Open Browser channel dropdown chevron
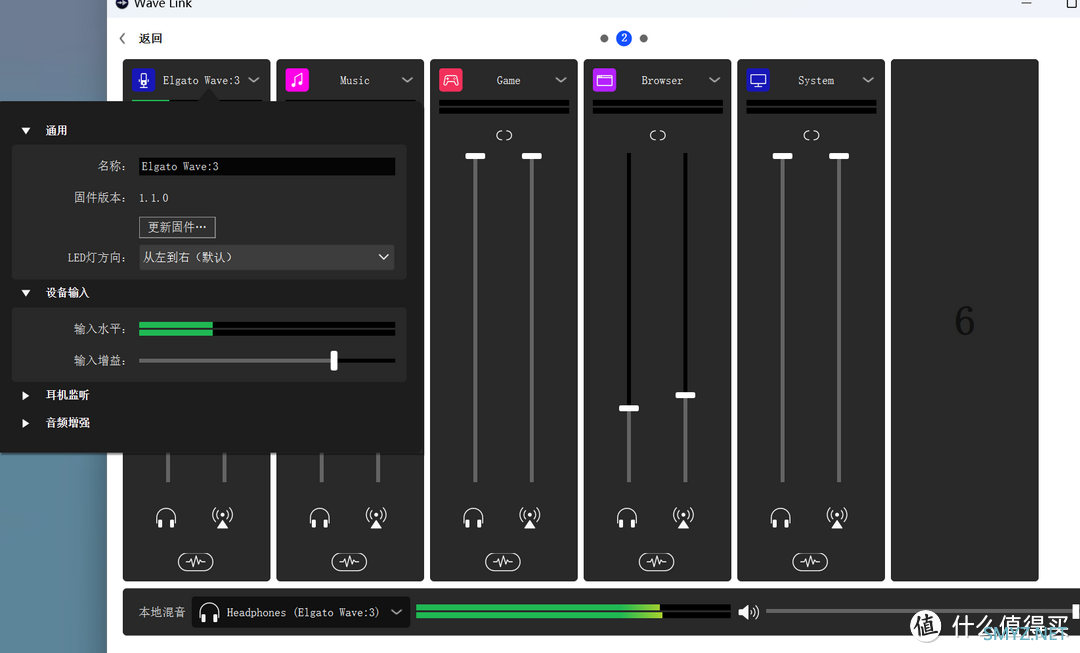 click(715, 80)
